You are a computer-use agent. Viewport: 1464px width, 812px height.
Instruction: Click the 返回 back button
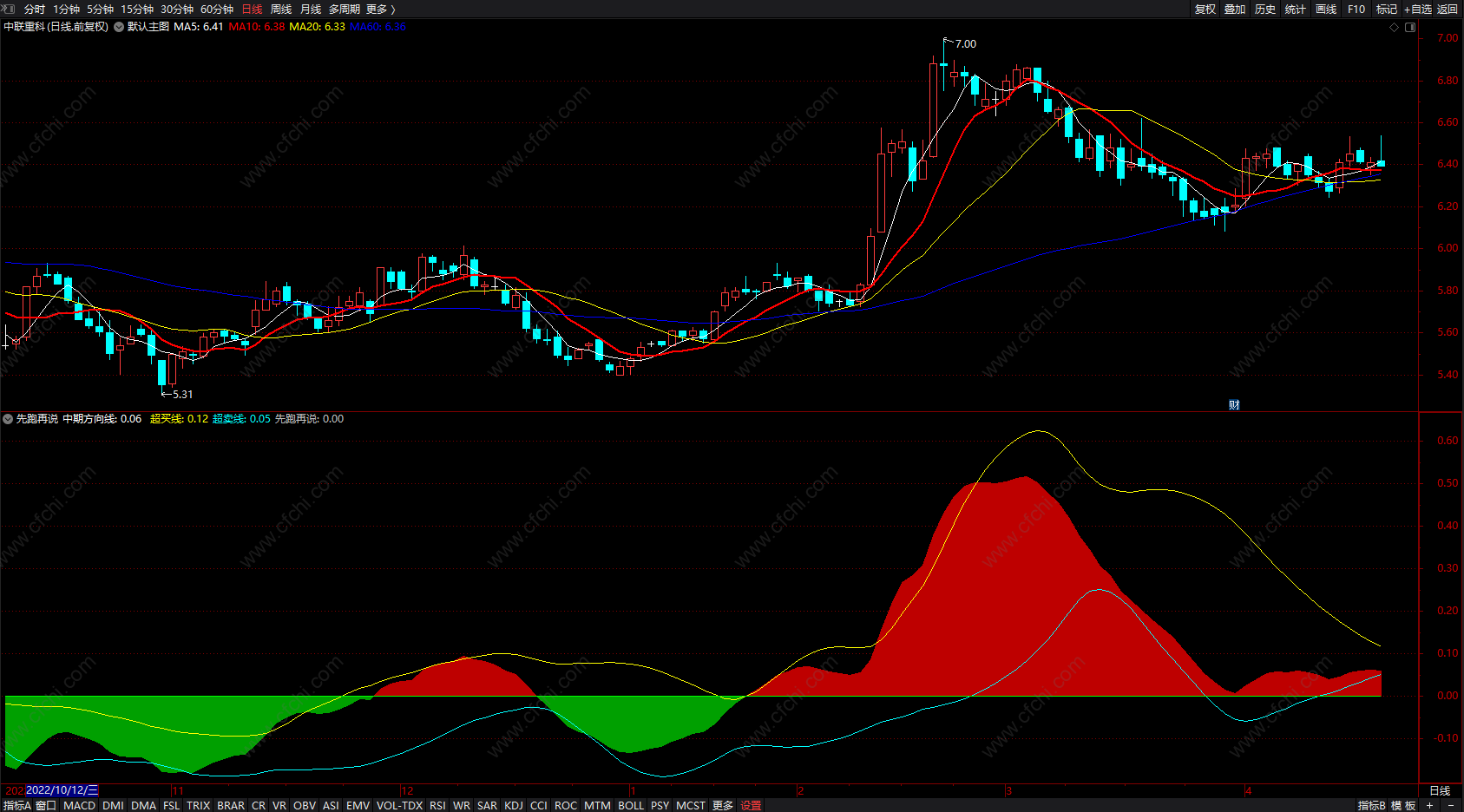(1448, 9)
